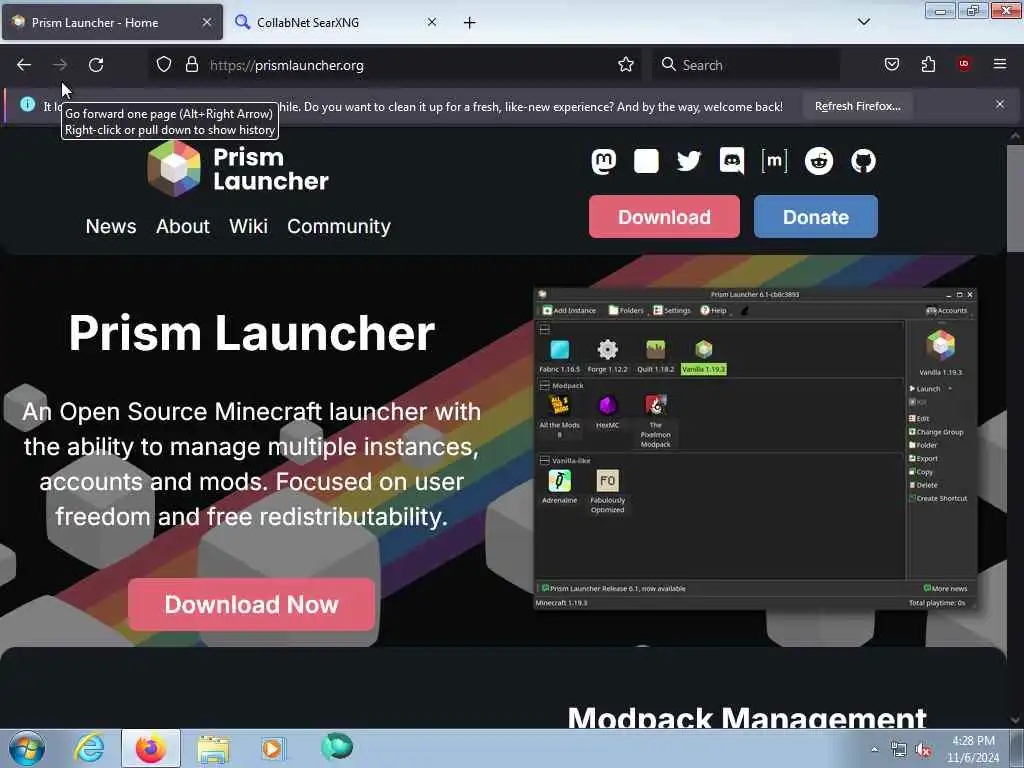Launch Internet Explorer from taskbar

point(89,748)
